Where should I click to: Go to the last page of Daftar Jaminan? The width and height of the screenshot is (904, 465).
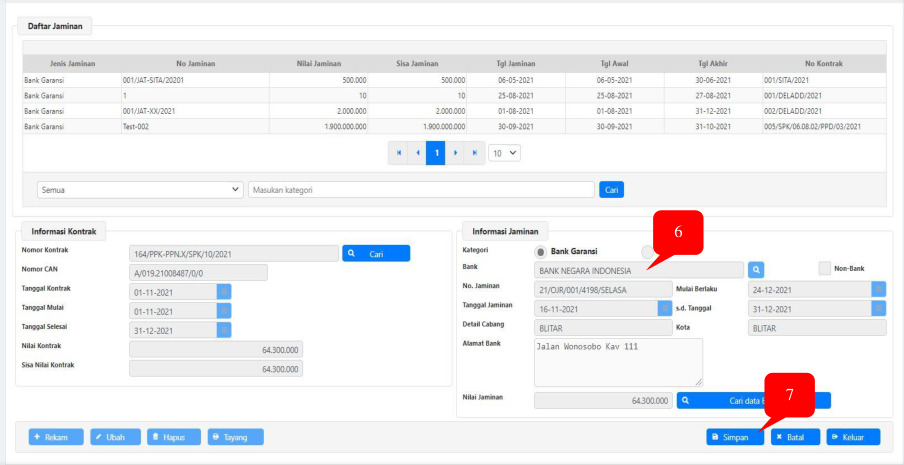point(474,153)
